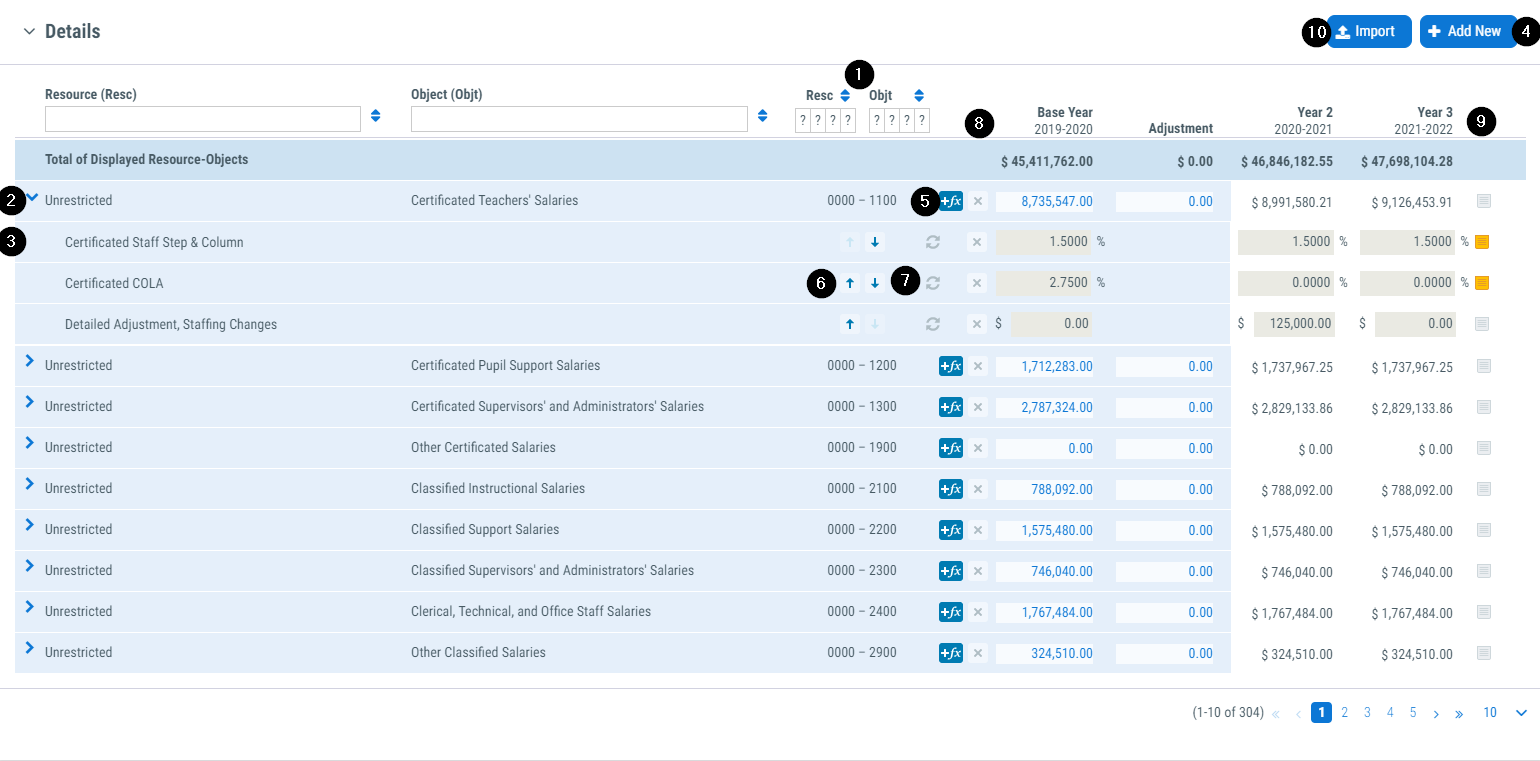
Task: Click the Add New button
Action: (x=1468, y=32)
